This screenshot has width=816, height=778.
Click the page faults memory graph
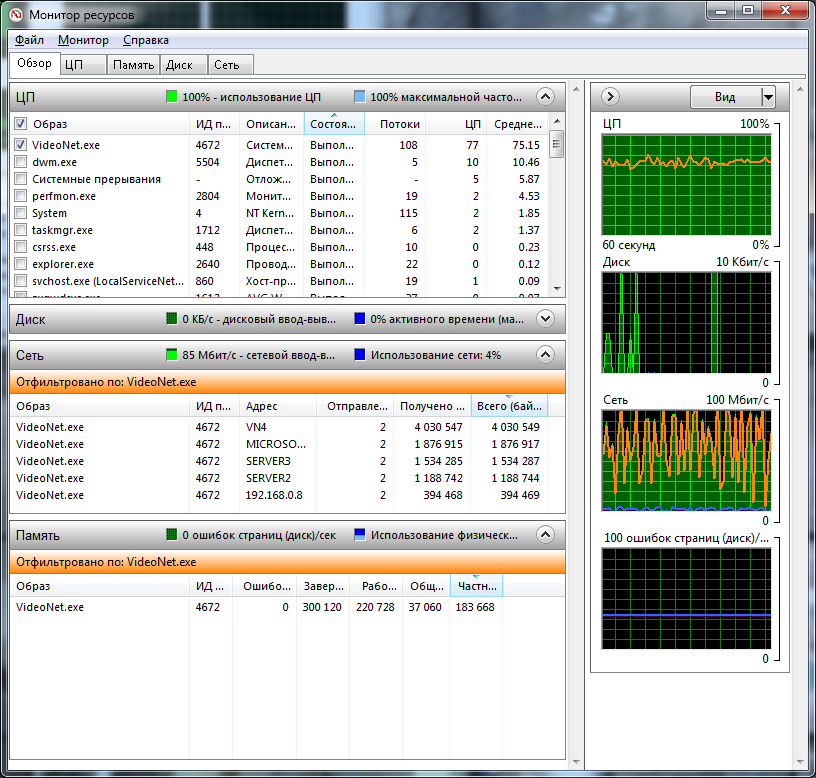[686, 598]
